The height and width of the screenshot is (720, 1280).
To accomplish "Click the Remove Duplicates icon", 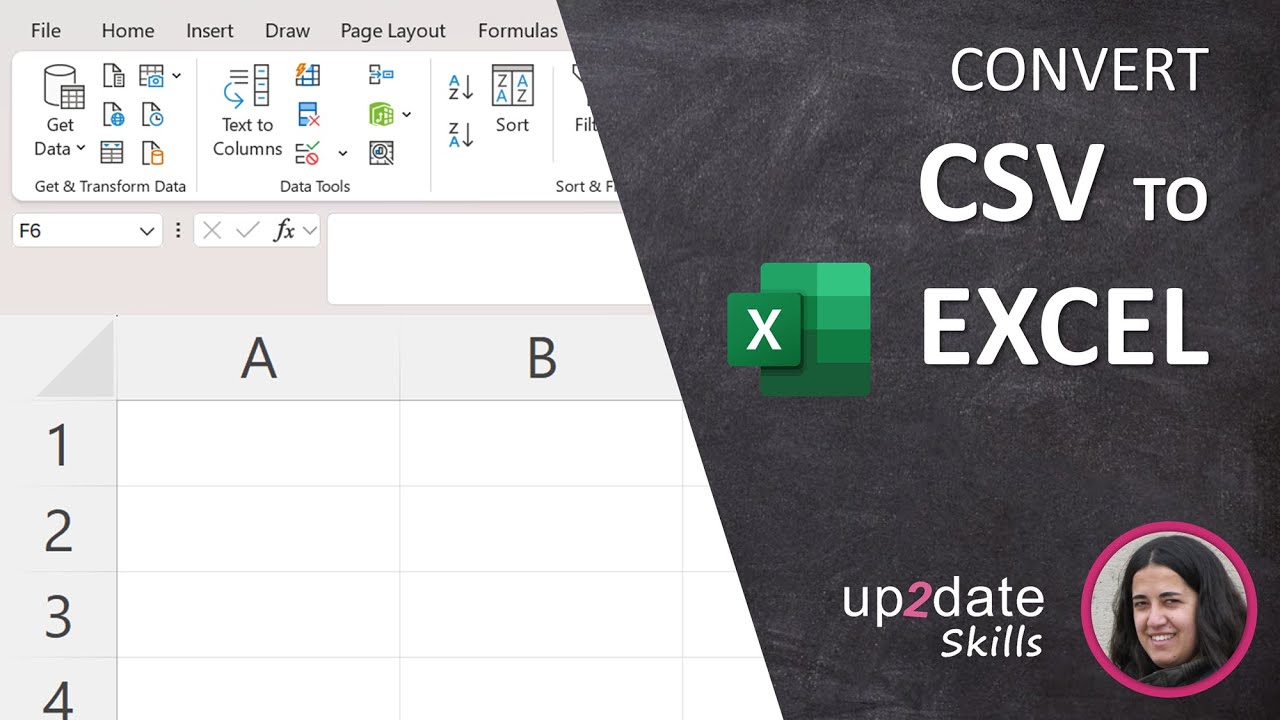I will (308, 114).
